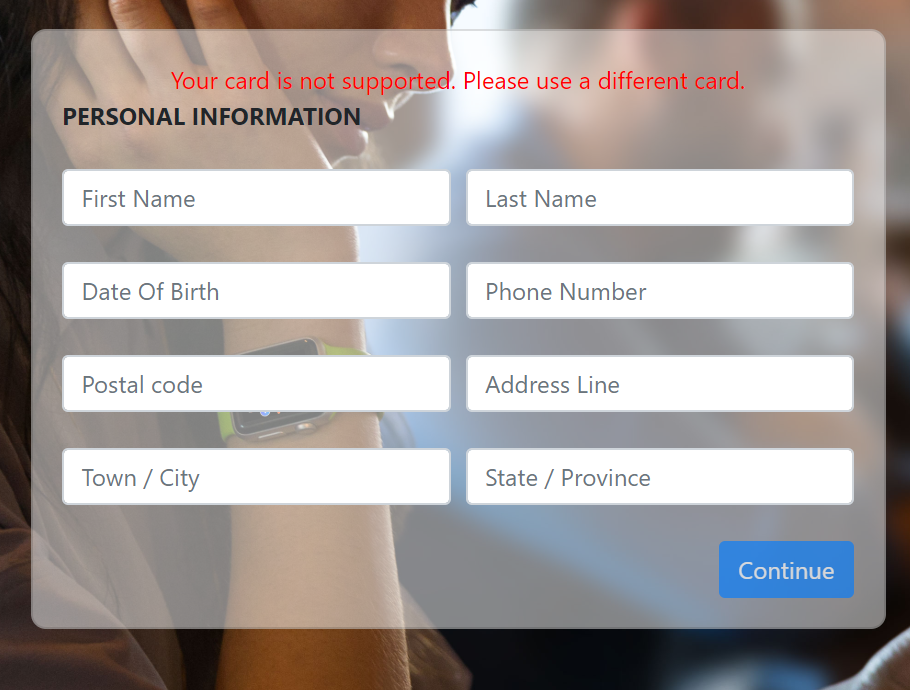Place cursor in the surname field
910x690 pixels.
pos(660,198)
